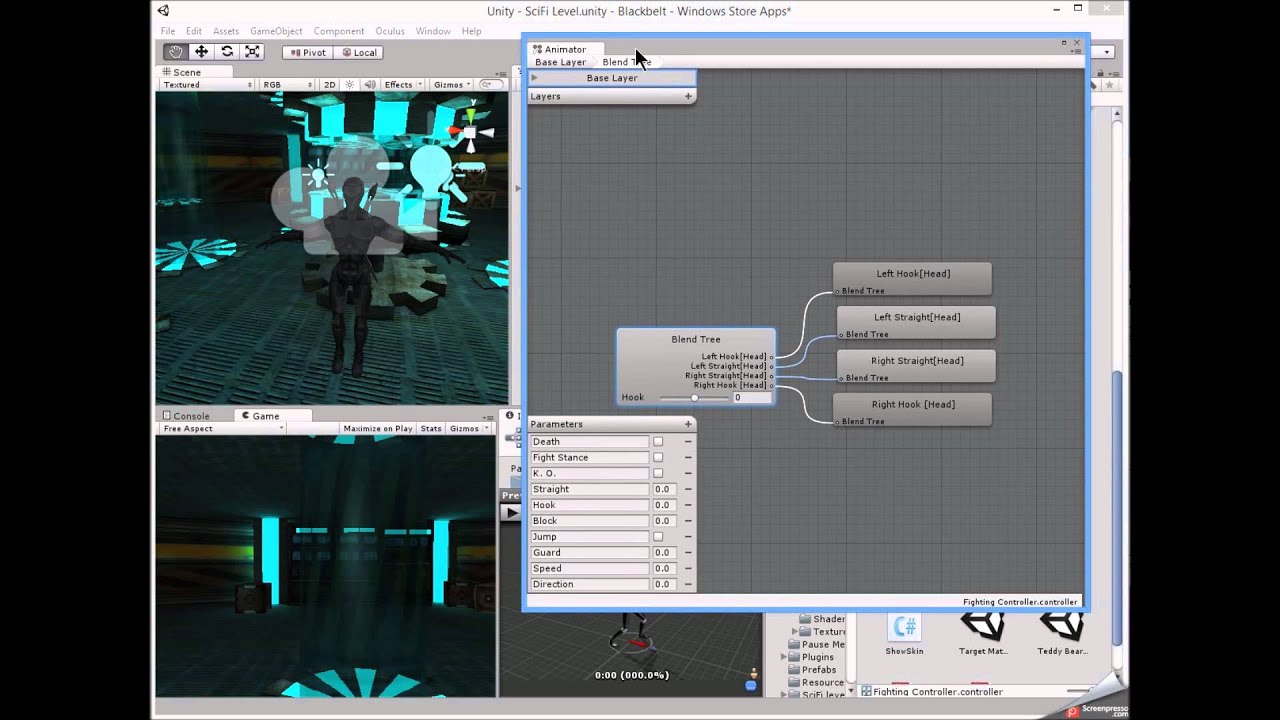Image resolution: width=1280 pixels, height=720 pixels.
Task: Remove the Direction parameter with its minus icon
Action: pos(688,584)
